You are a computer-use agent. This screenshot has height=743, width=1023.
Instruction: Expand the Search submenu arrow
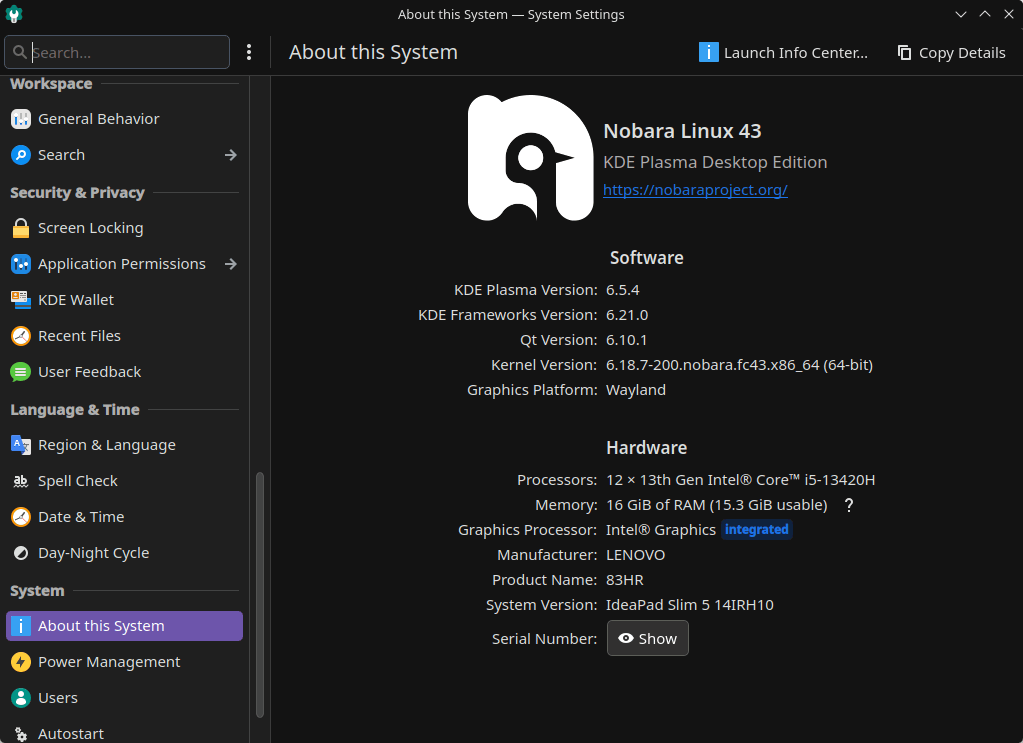click(231, 155)
